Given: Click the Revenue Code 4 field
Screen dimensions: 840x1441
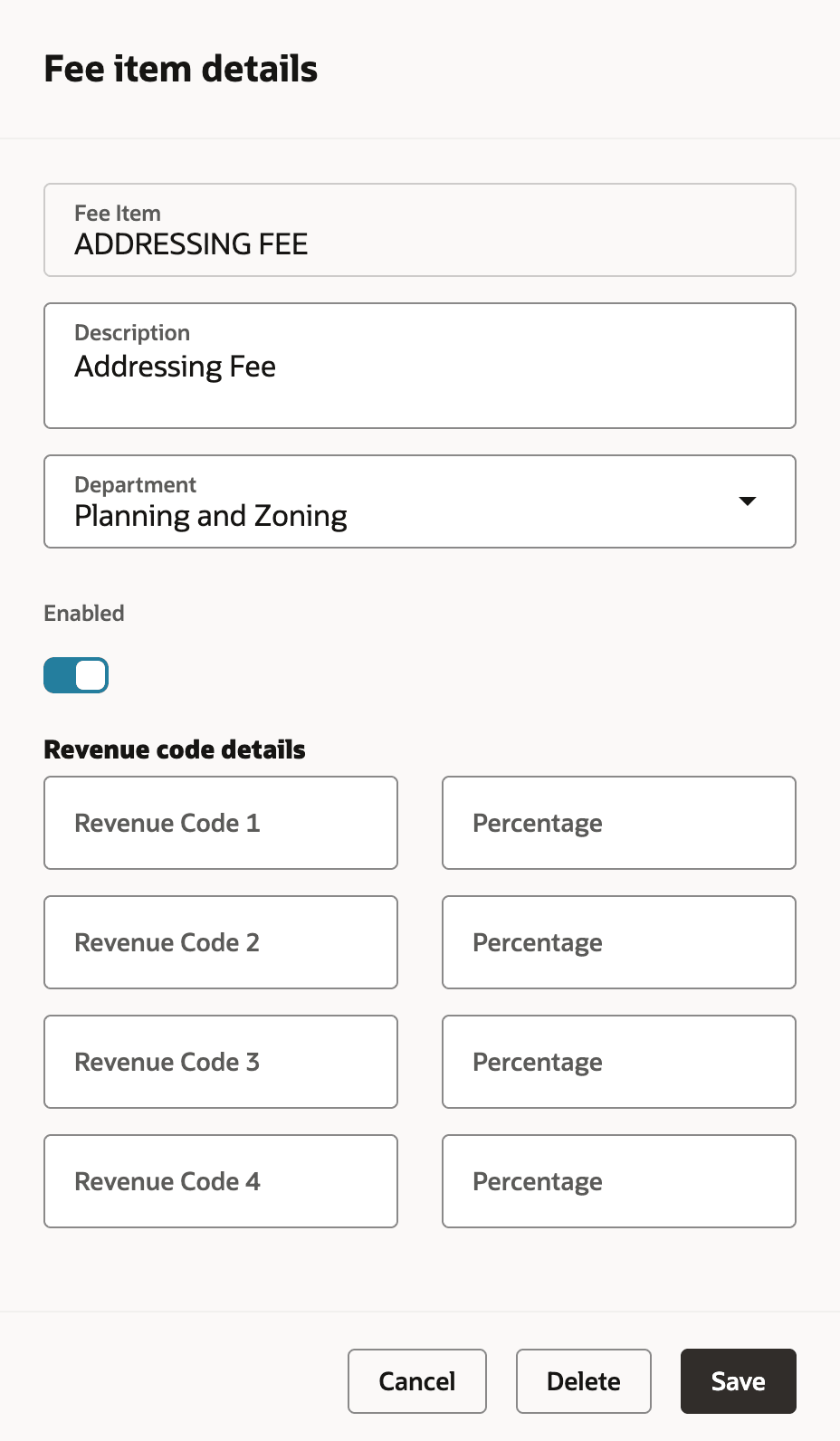Looking at the screenshot, I should [220, 1181].
